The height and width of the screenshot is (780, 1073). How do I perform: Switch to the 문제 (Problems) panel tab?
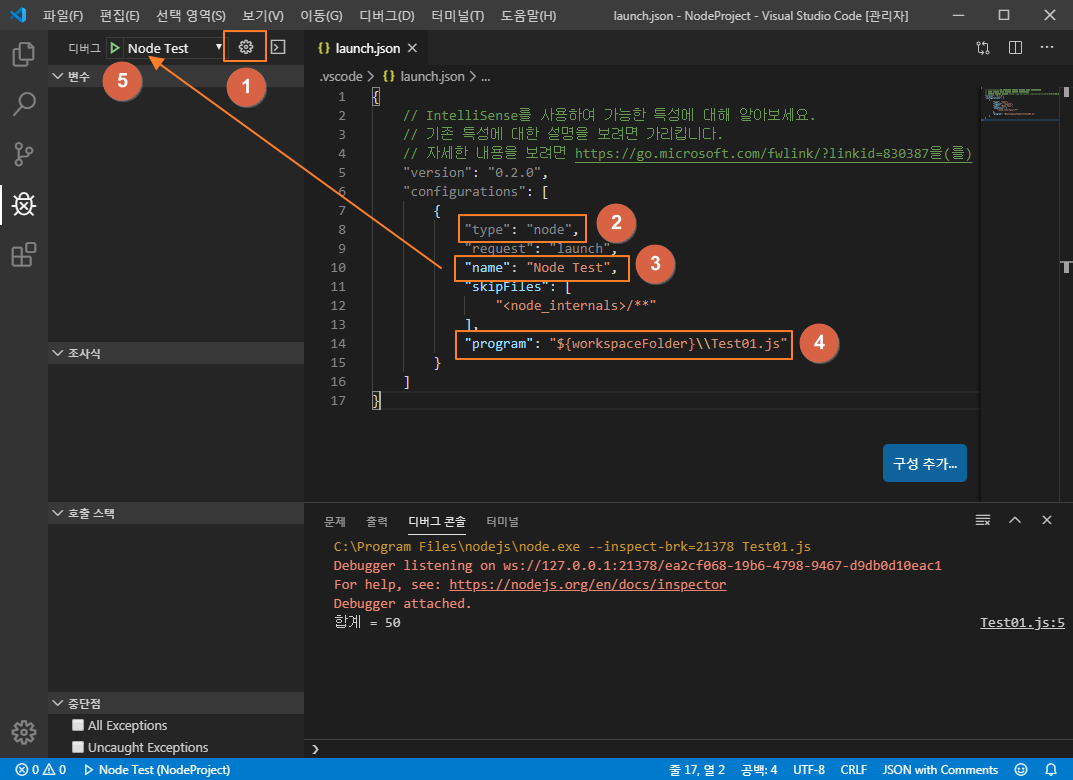pyautogui.click(x=335, y=521)
